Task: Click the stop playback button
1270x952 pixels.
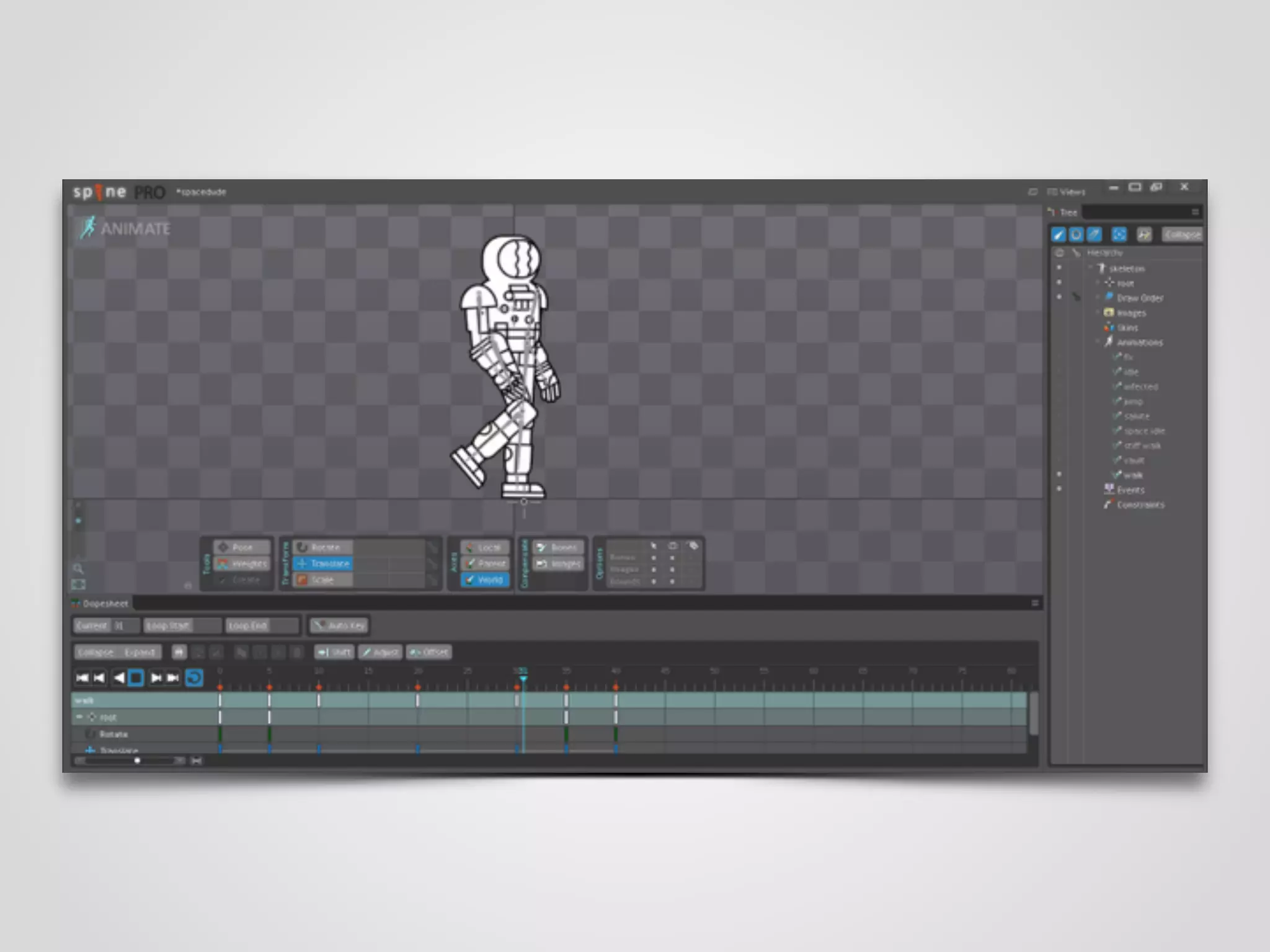Action: point(136,677)
